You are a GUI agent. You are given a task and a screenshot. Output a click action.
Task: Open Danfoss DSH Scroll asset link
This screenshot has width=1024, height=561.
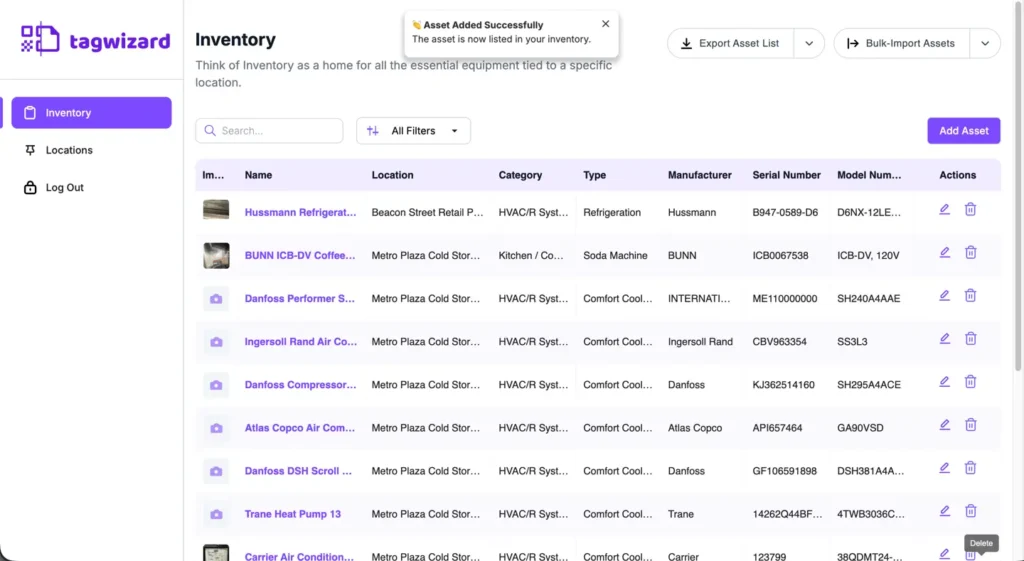coord(298,471)
